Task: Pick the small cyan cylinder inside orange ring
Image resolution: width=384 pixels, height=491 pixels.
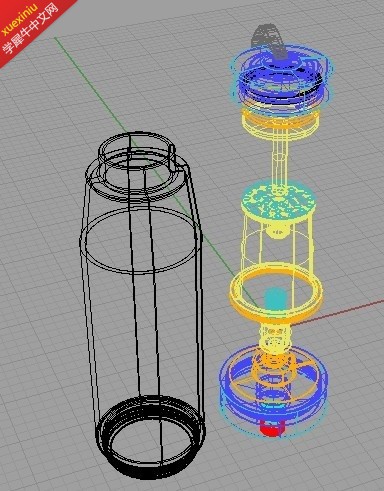Action: [x=275, y=297]
